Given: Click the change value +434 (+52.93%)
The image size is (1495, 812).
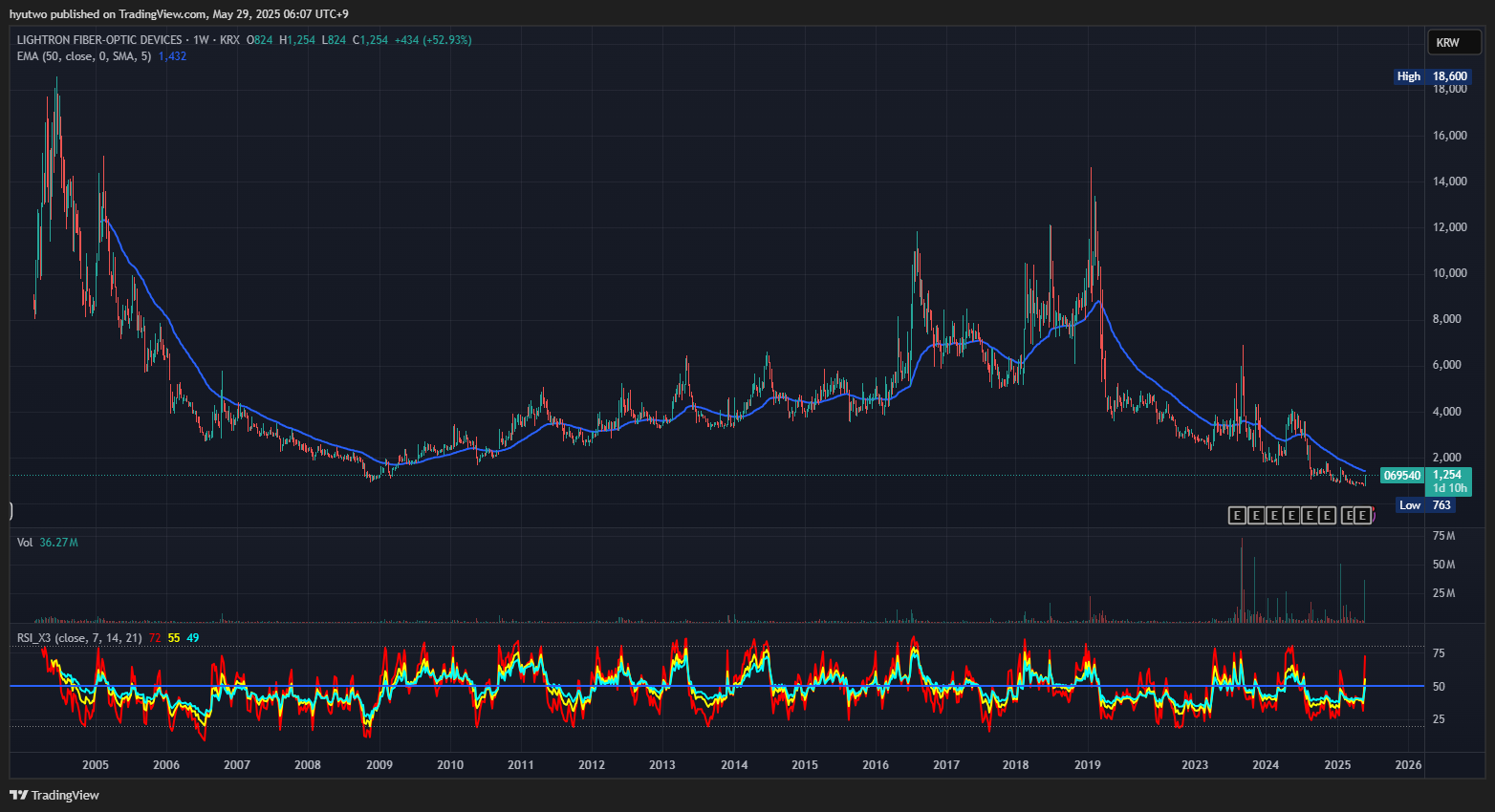Looking at the screenshot, I should click(433, 40).
